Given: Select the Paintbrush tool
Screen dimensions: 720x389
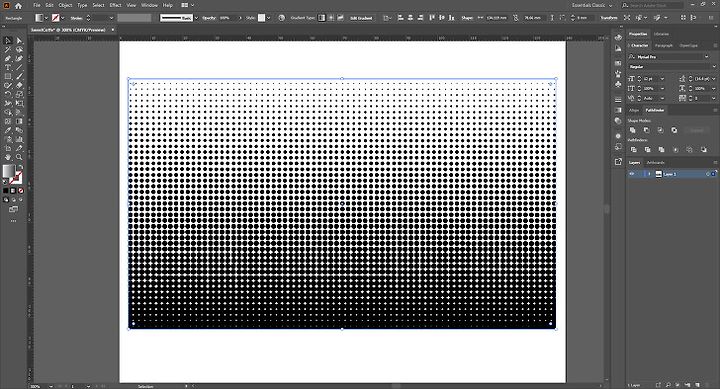Looking at the screenshot, I should [19, 77].
